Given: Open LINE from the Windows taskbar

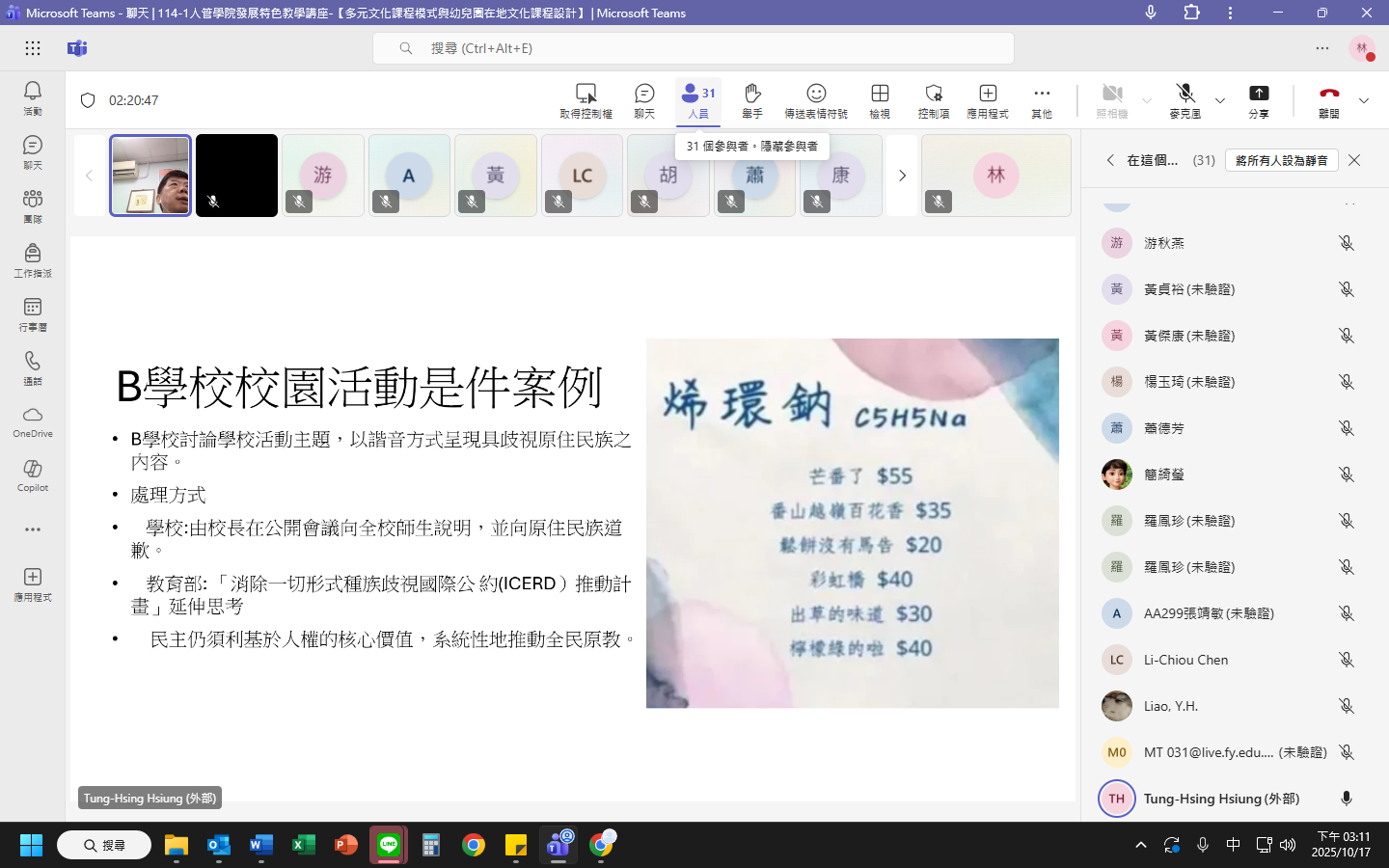Looking at the screenshot, I should pos(389,845).
